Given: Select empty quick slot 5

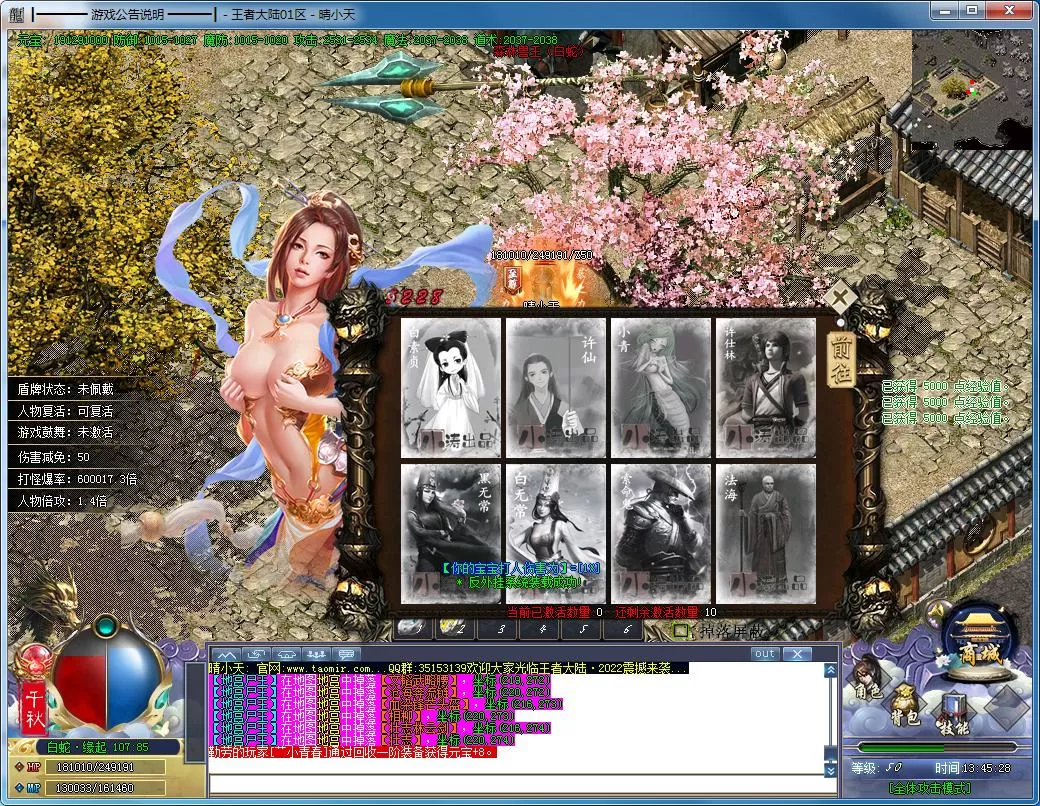Looking at the screenshot, I should (x=582, y=628).
